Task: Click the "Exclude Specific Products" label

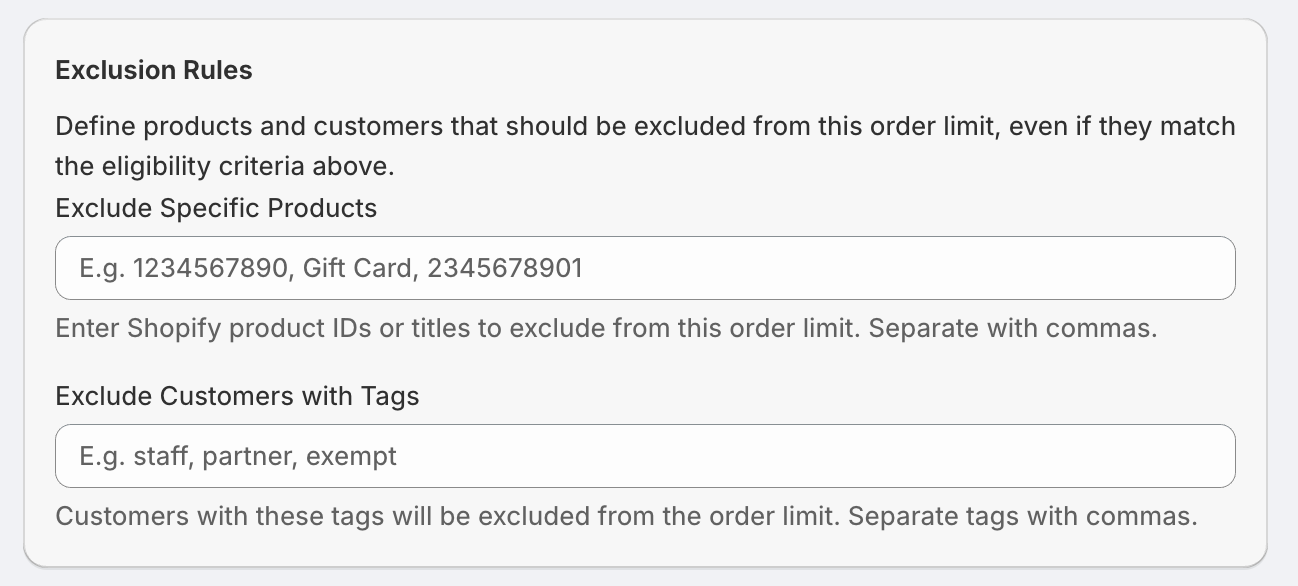Action: click(216, 208)
